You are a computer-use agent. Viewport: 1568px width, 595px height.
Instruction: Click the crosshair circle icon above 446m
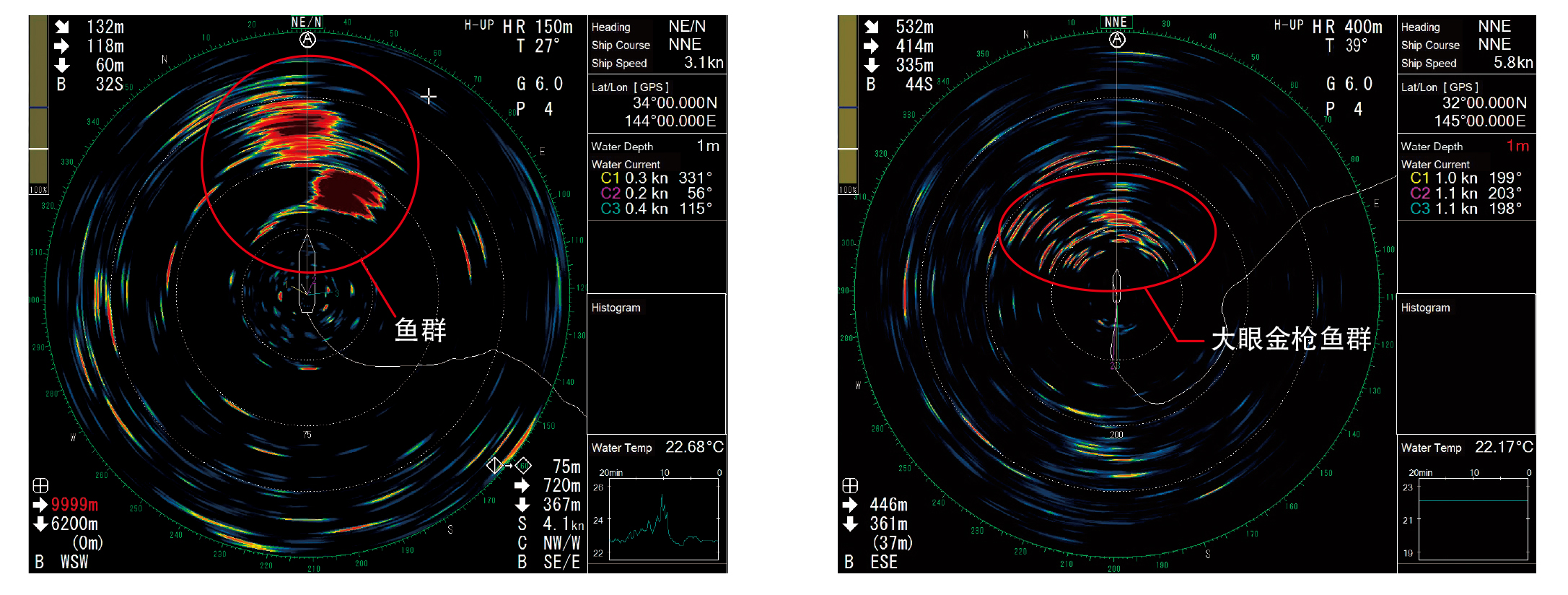coord(850,485)
